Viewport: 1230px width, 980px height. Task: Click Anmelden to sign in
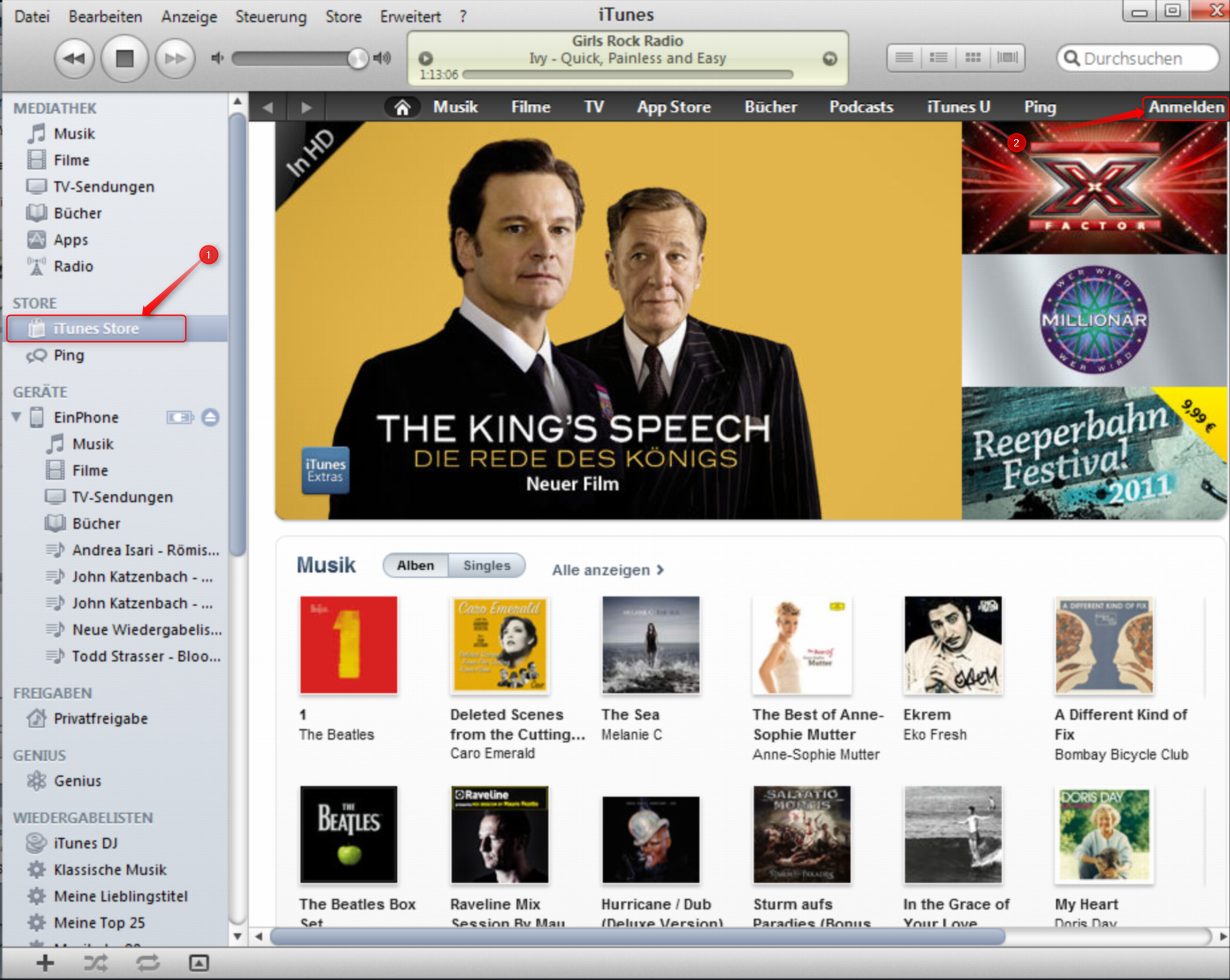pos(1186,108)
